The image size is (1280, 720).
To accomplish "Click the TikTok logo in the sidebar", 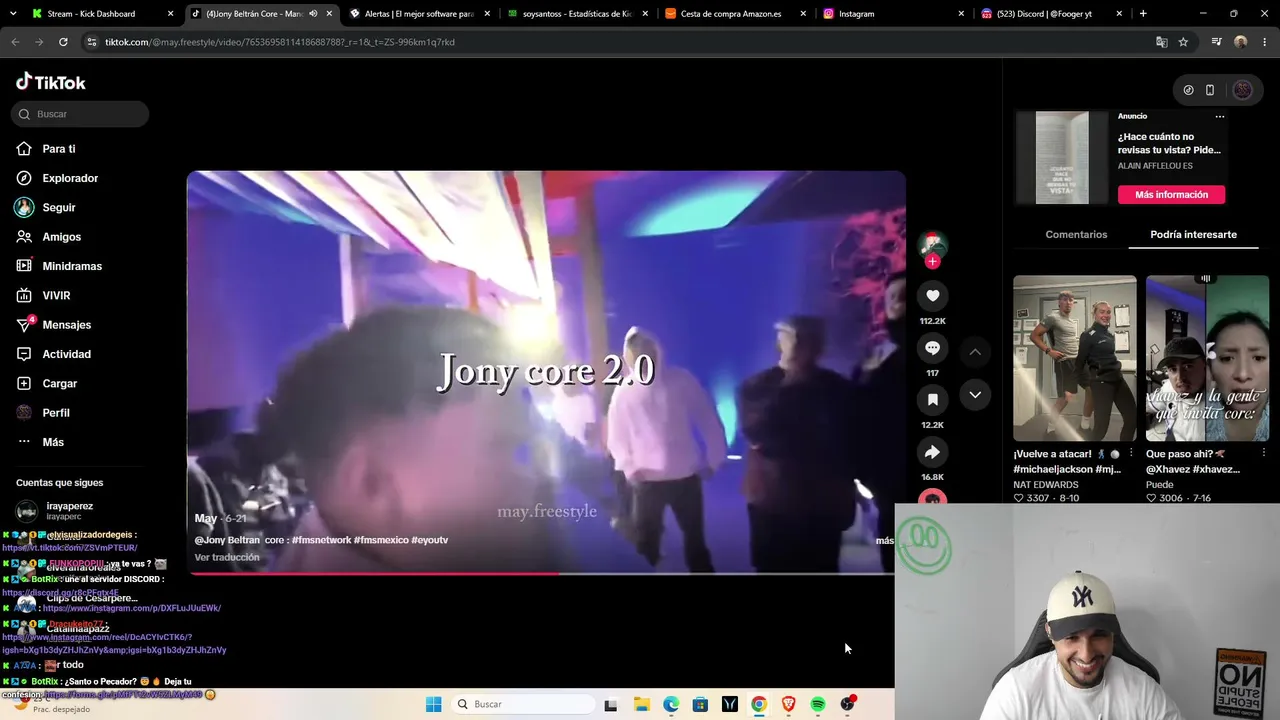I will (51, 82).
